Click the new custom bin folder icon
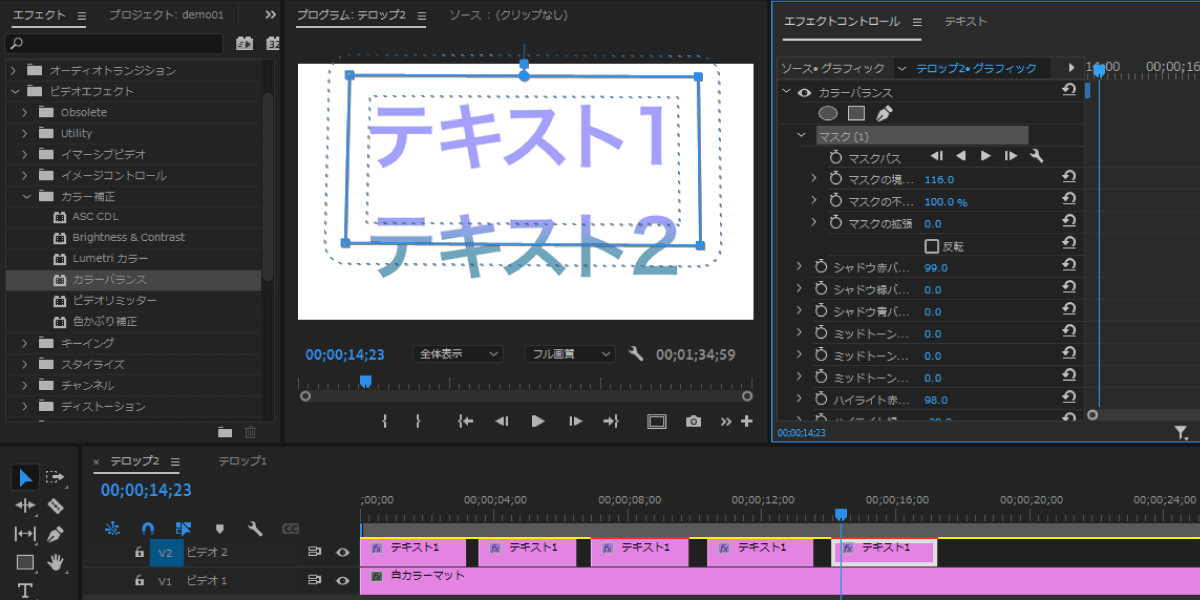This screenshot has height=600, width=1200. [x=224, y=432]
